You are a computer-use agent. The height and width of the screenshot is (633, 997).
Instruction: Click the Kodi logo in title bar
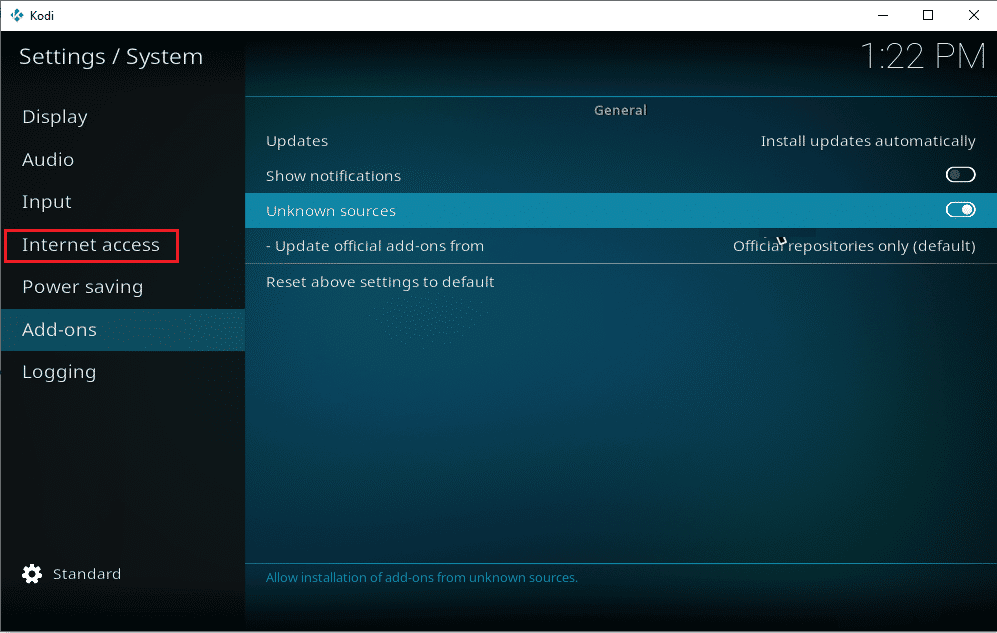point(17,15)
